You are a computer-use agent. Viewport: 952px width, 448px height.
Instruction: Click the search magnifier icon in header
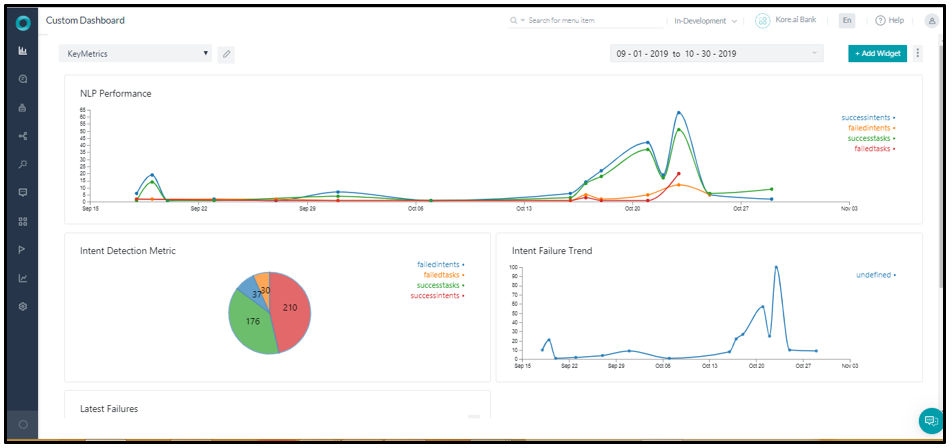pos(514,21)
